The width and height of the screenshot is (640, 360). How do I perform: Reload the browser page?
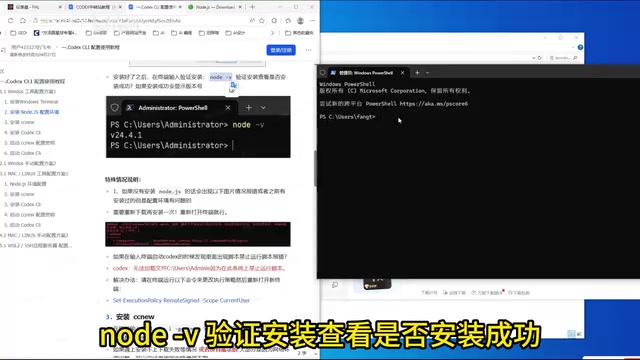tap(11, 20)
